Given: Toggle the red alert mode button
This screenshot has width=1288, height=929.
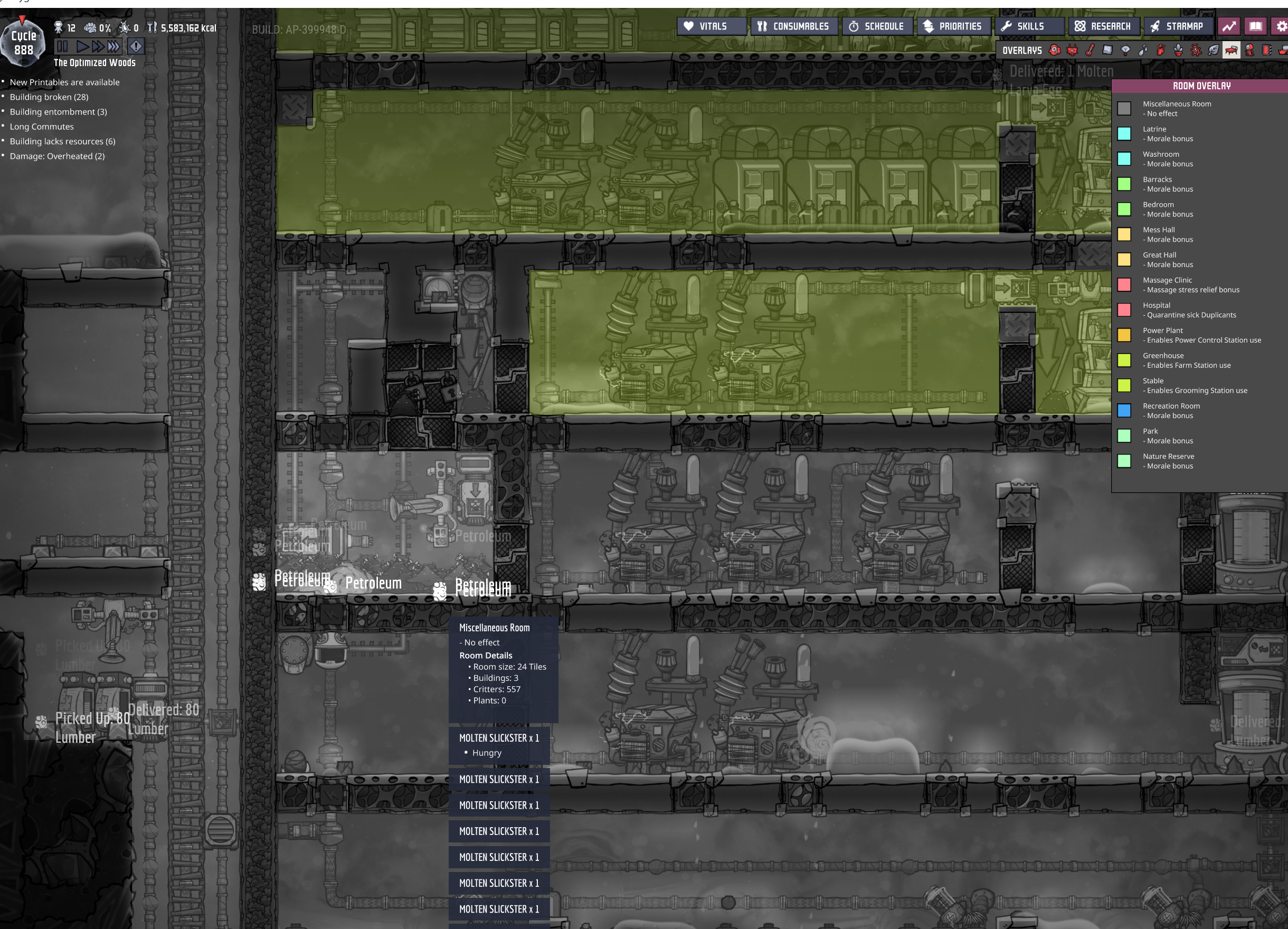Looking at the screenshot, I should [x=136, y=46].
